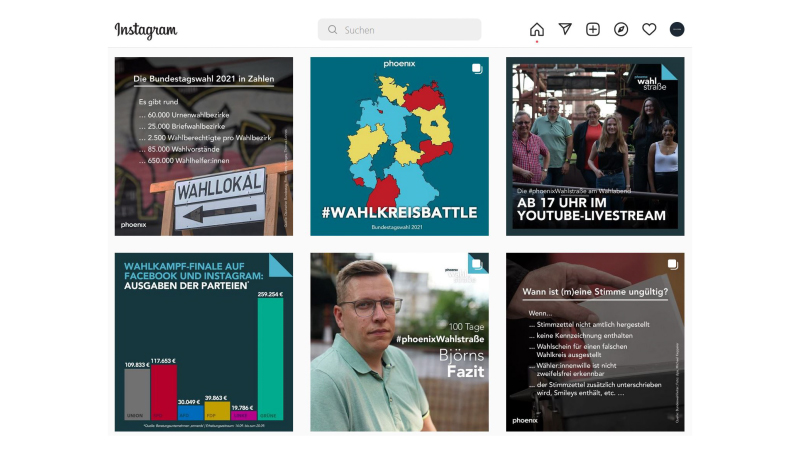Click the green GRÜNE bar in chart

point(270,359)
